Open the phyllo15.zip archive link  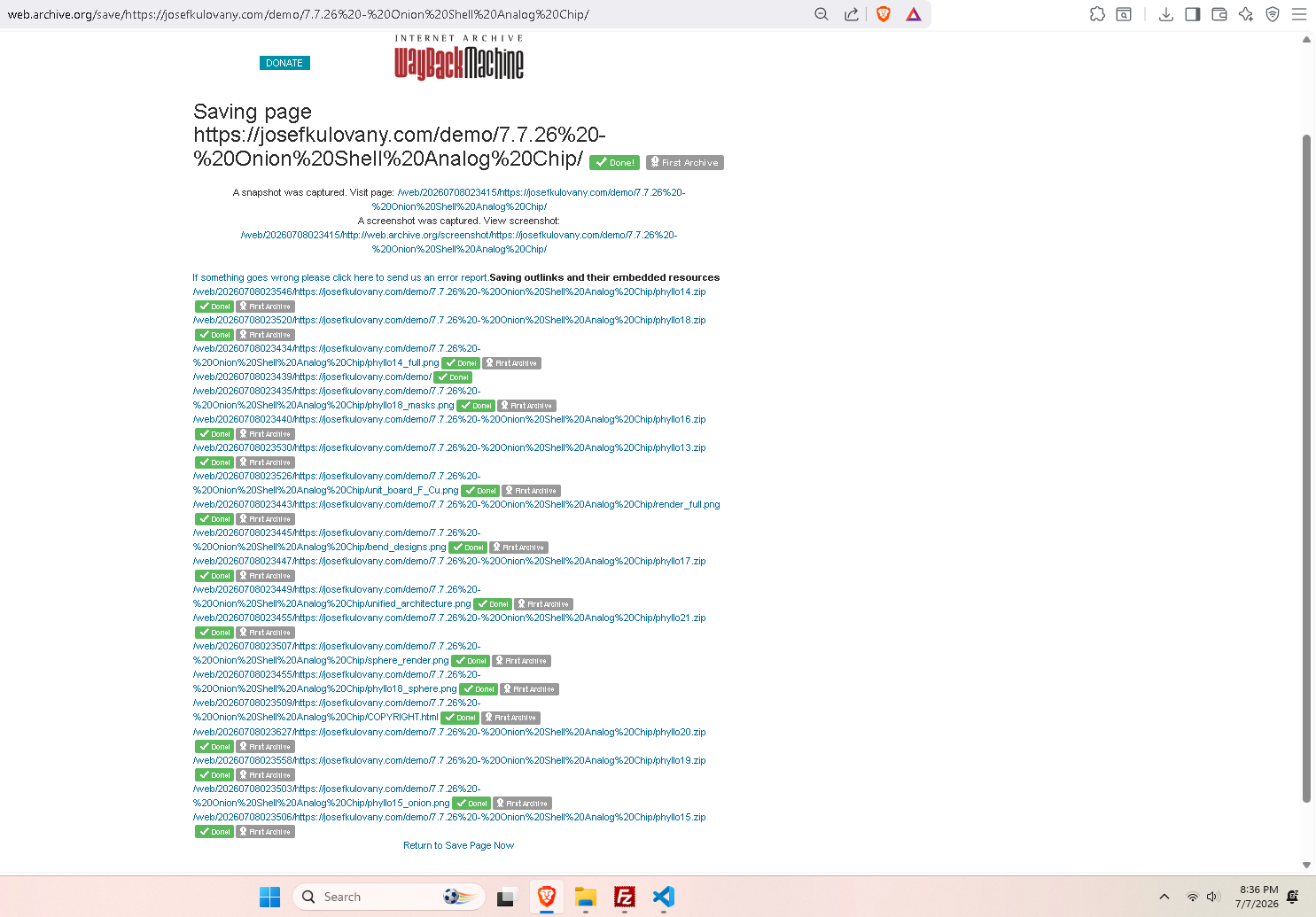449,817
